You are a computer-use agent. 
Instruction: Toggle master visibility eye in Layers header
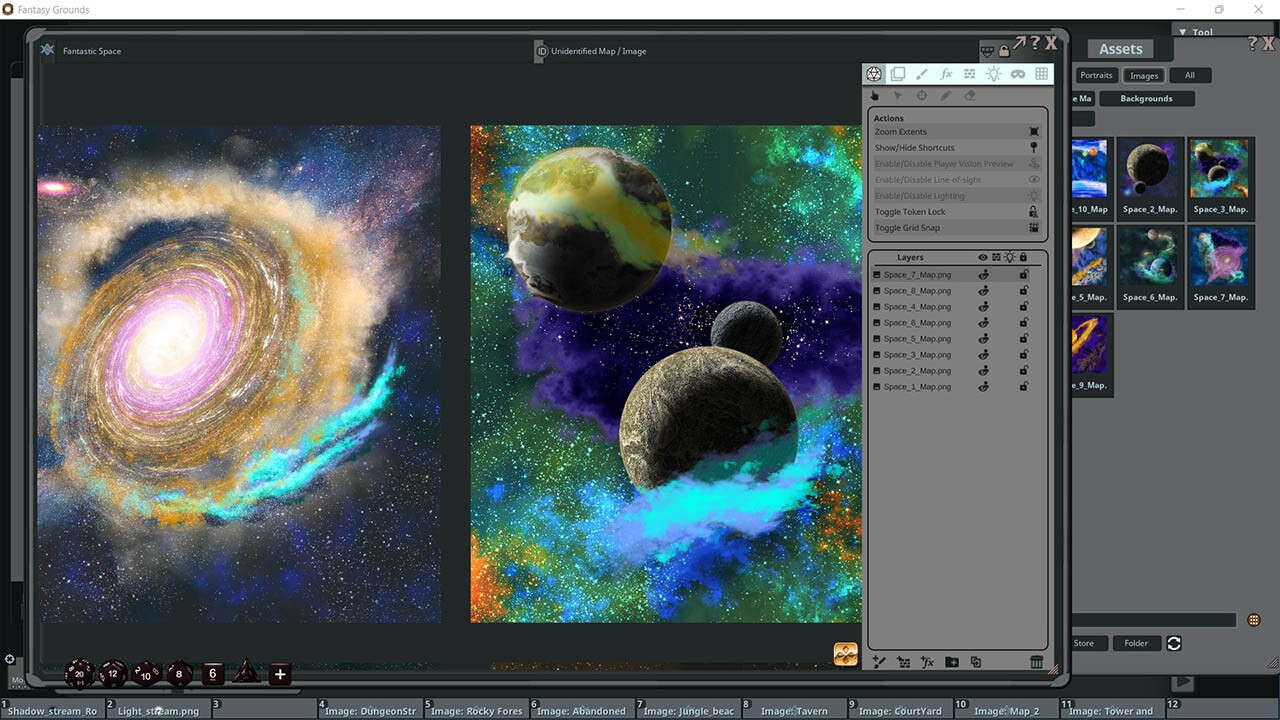pos(982,257)
